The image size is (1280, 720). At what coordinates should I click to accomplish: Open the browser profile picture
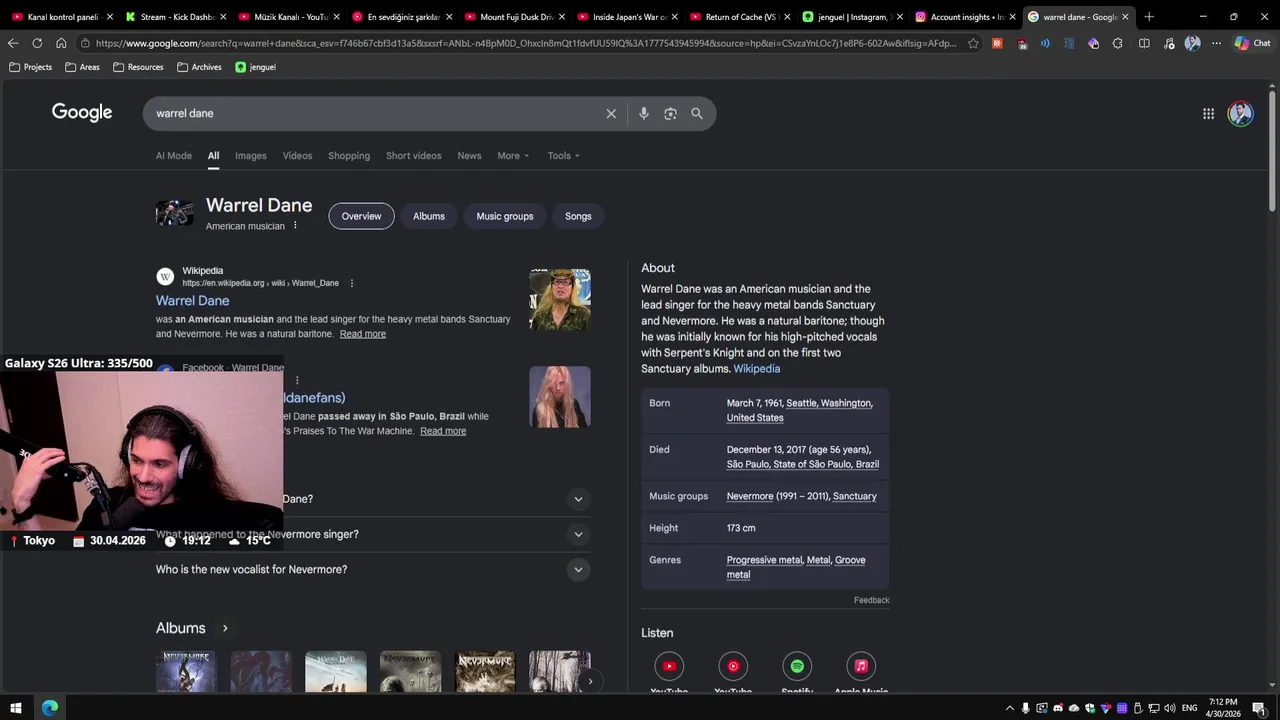pyautogui.click(x=1192, y=43)
